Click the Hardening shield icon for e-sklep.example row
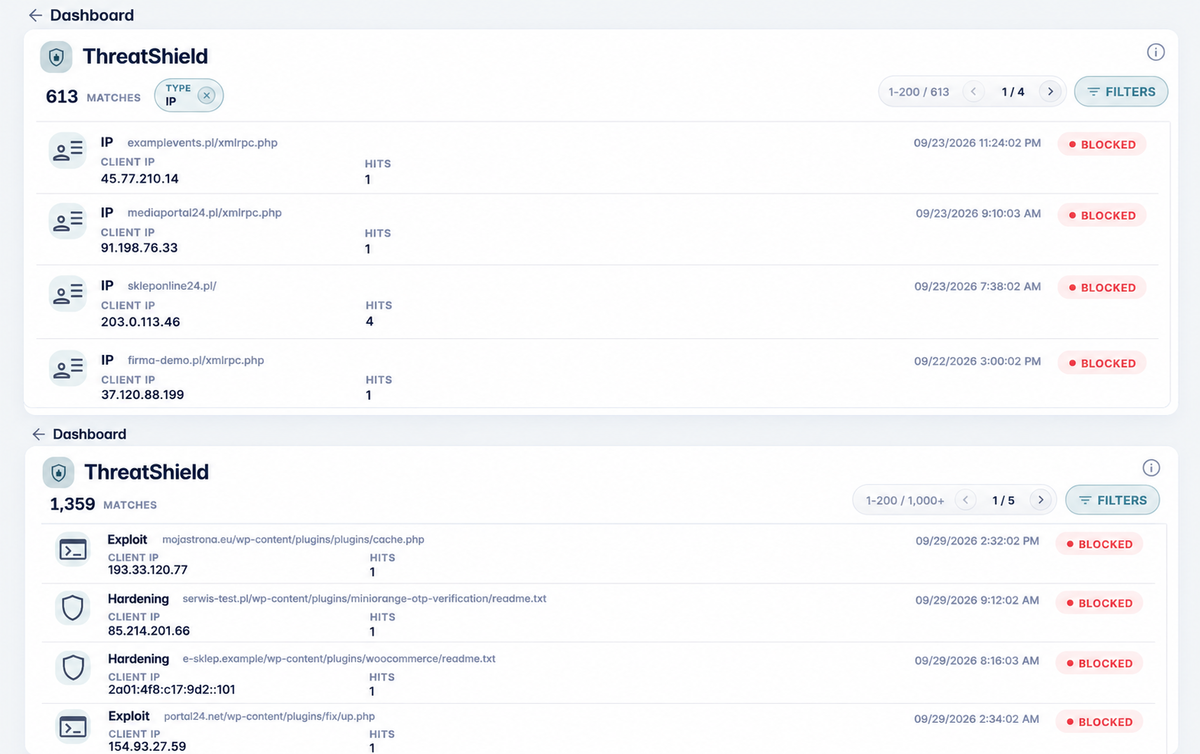Image resolution: width=1200 pixels, height=754 pixels. point(73,668)
